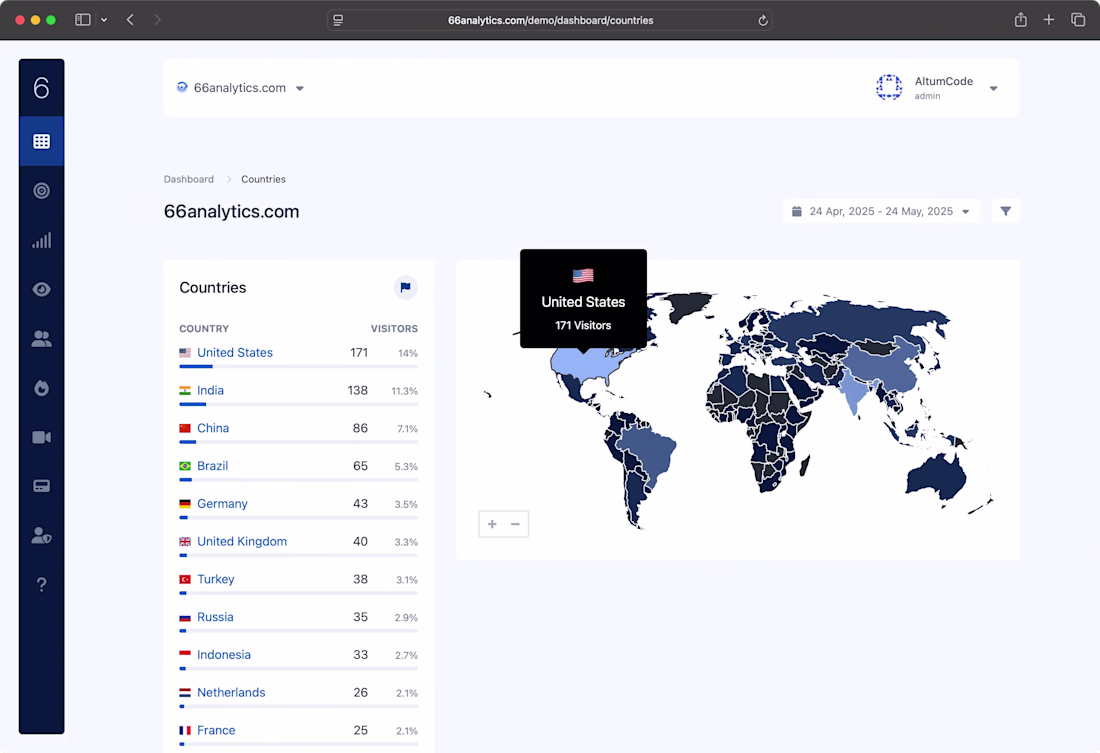
Task: Click the COUNTRY column header
Action: tap(204, 328)
